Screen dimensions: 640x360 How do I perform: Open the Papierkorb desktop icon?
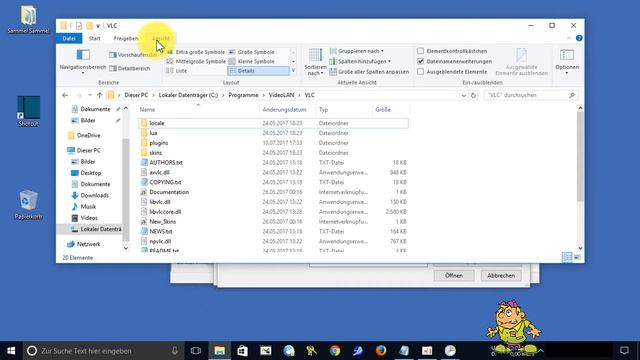pos(28,205)
